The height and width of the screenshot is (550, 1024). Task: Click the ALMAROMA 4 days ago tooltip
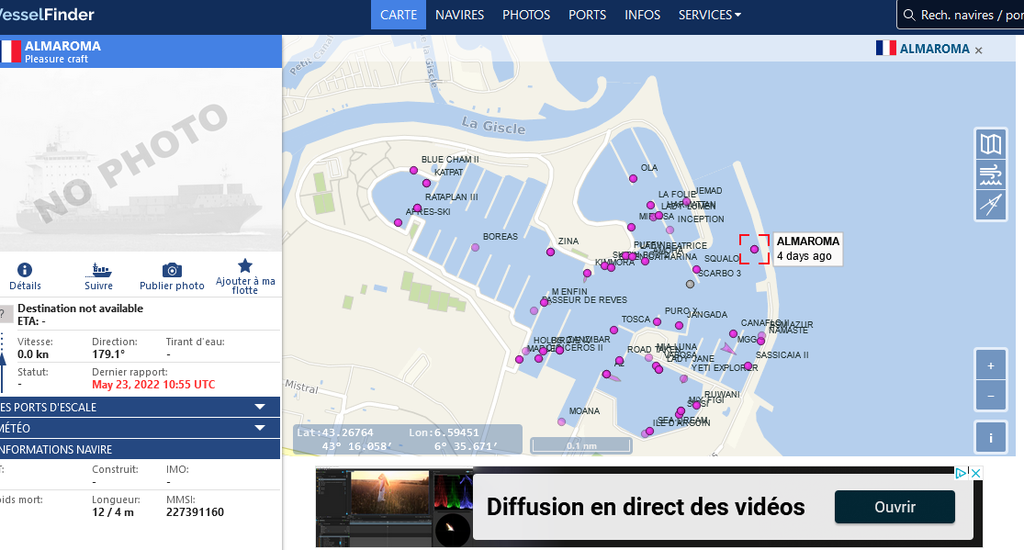point(807,249)
